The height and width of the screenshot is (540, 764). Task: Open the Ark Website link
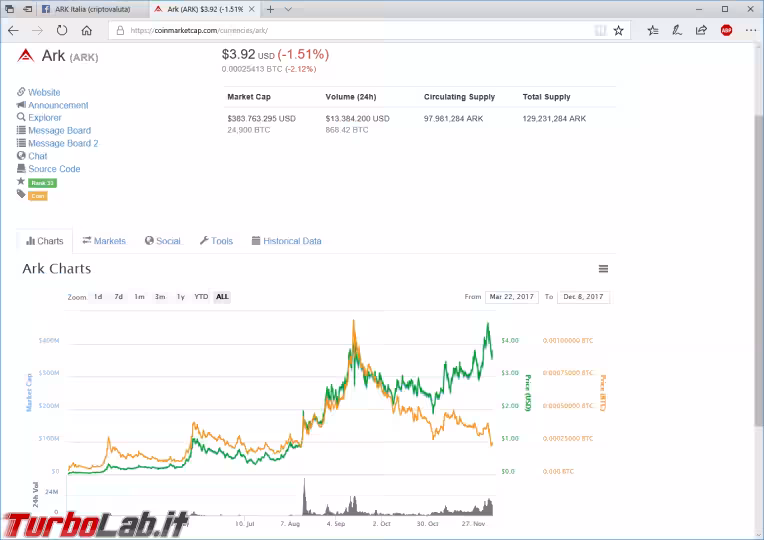point(44,92)
